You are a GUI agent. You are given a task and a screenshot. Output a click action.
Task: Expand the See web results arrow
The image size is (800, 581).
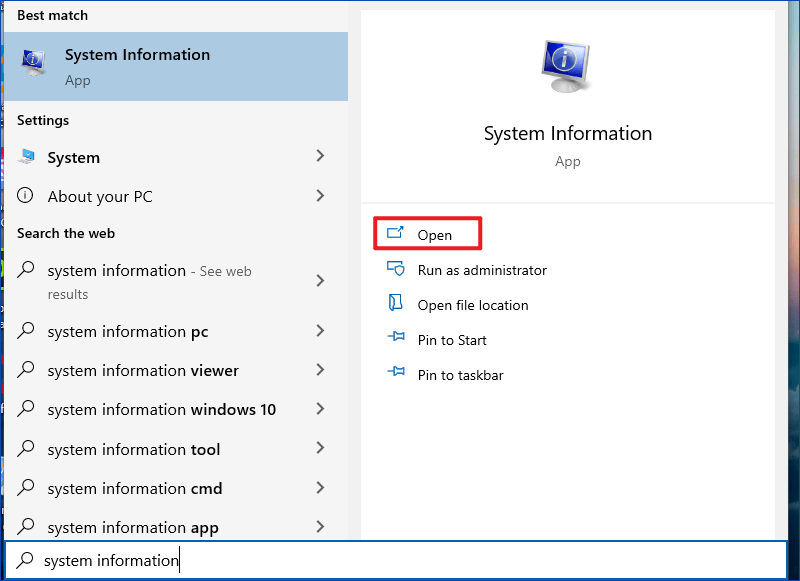[320, 282]
